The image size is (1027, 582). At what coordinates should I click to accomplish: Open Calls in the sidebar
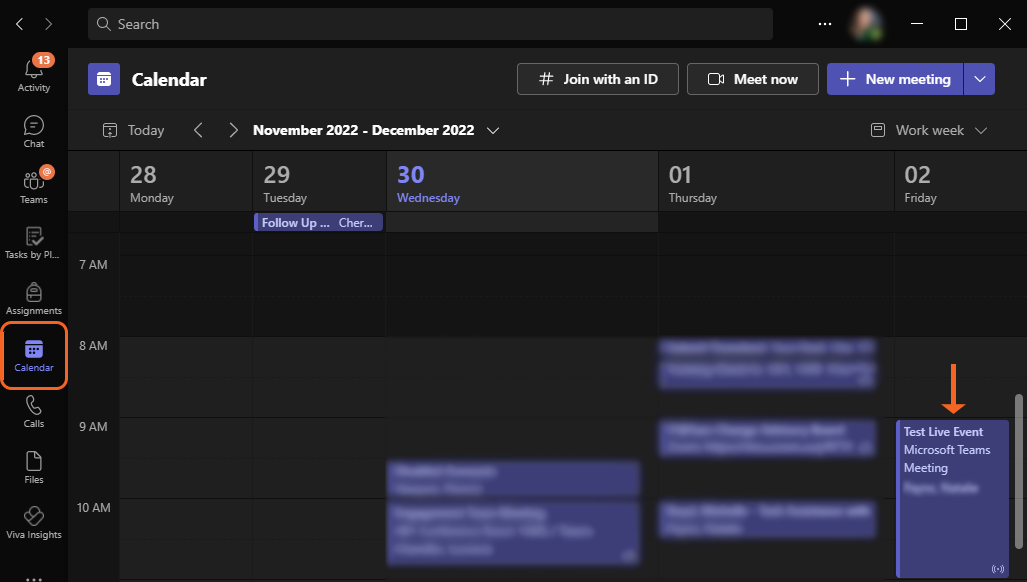34,410
